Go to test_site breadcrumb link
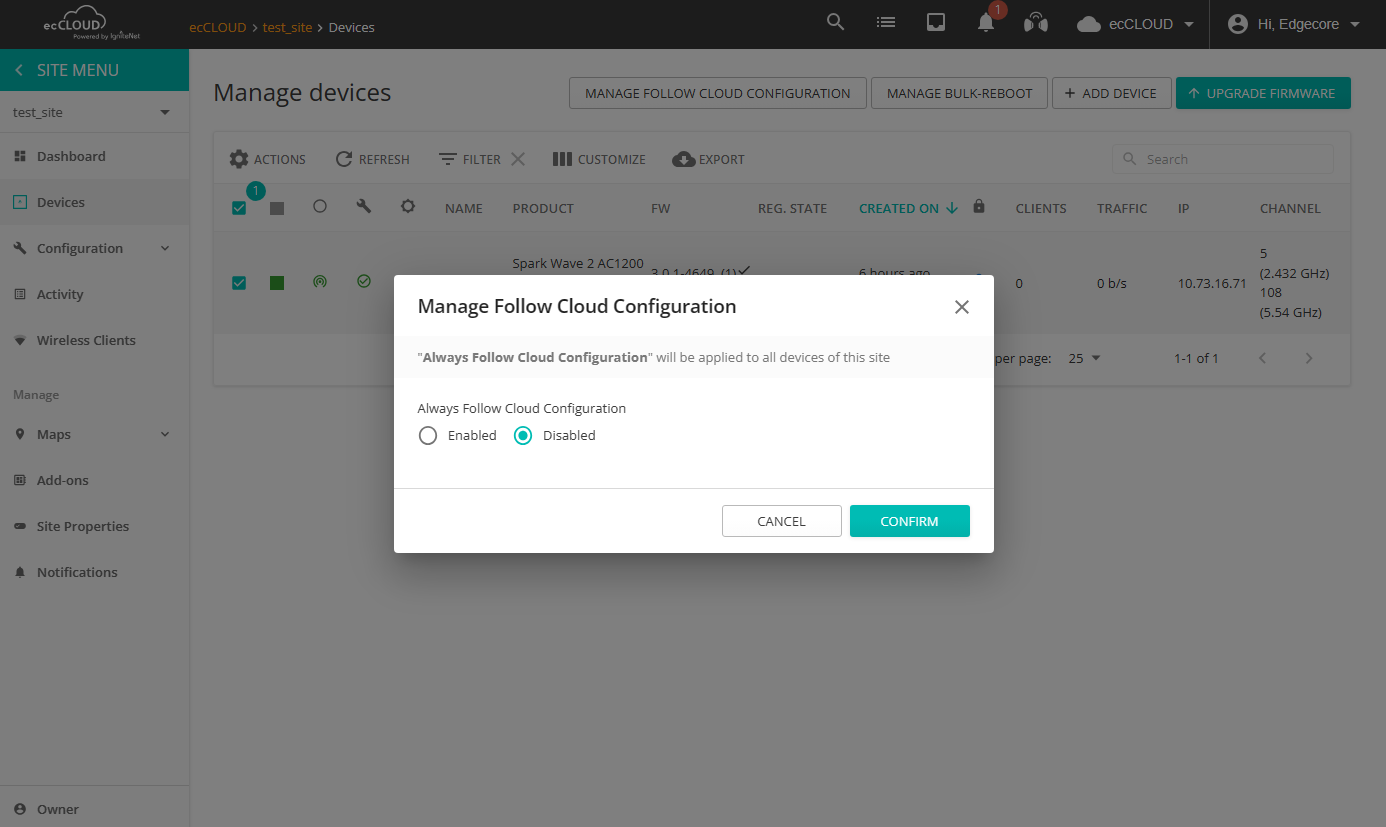This screenshot has width=1386, height=827. click(x=287, y=27)
